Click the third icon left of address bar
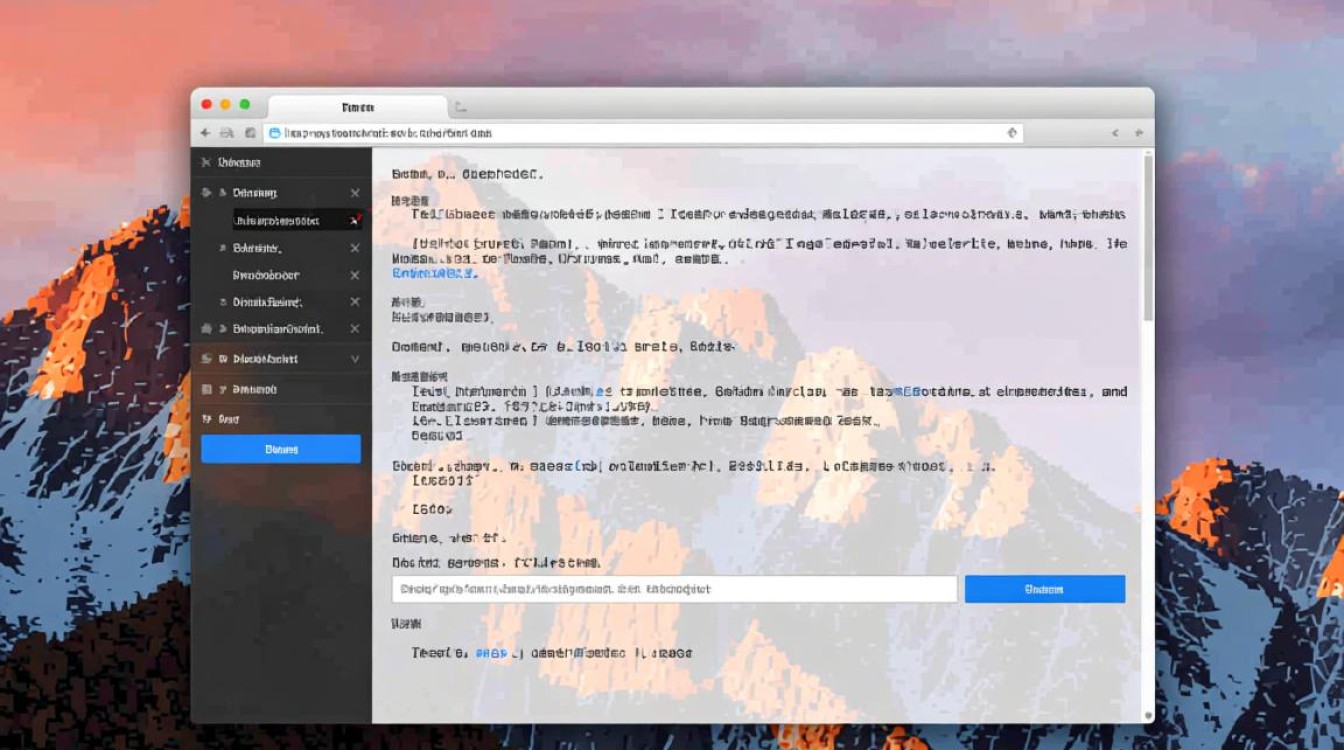 tap(250, 133)
